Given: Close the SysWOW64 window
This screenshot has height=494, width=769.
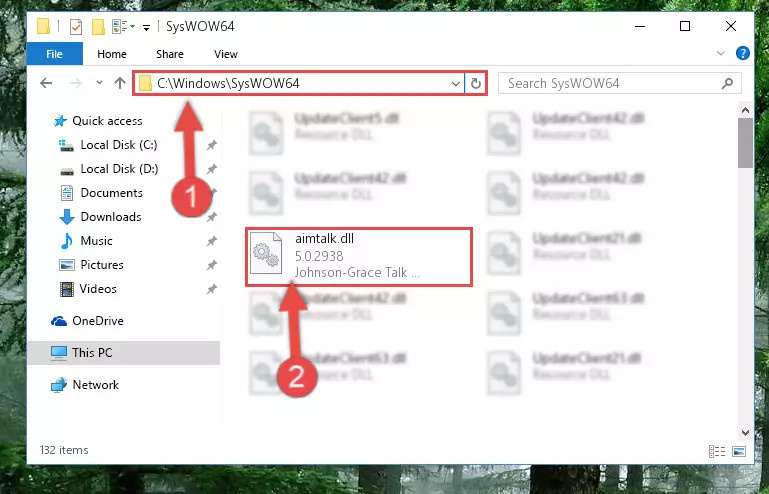Looking at the screenshot, I should (731, 26).
